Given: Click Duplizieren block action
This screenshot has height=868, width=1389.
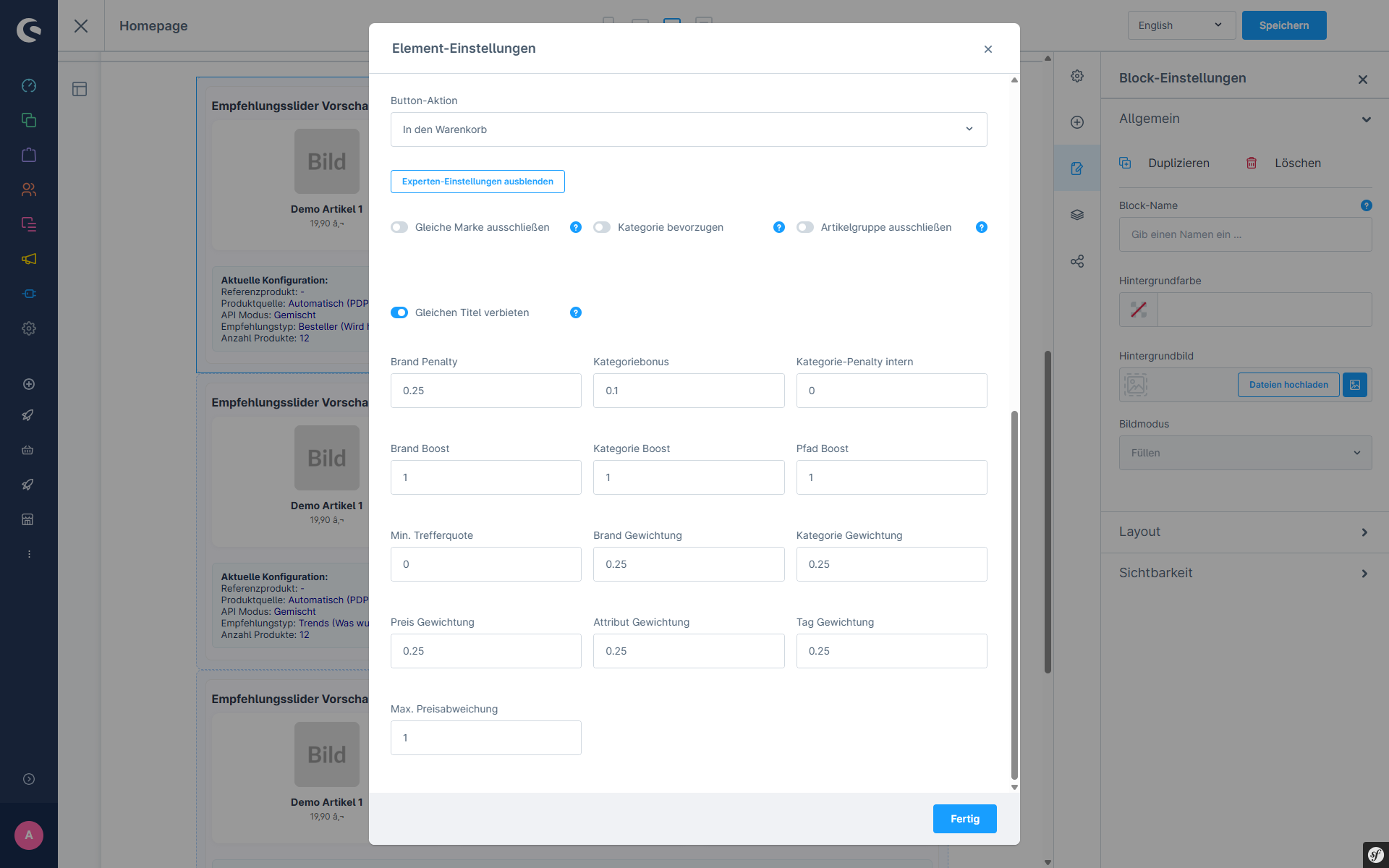Looking at the screenshot, I should (1165, 163).
